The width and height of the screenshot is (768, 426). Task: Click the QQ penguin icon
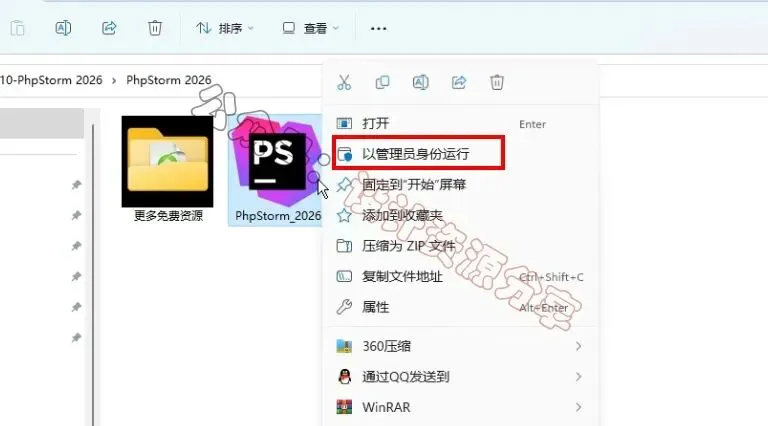coord(344,377)
